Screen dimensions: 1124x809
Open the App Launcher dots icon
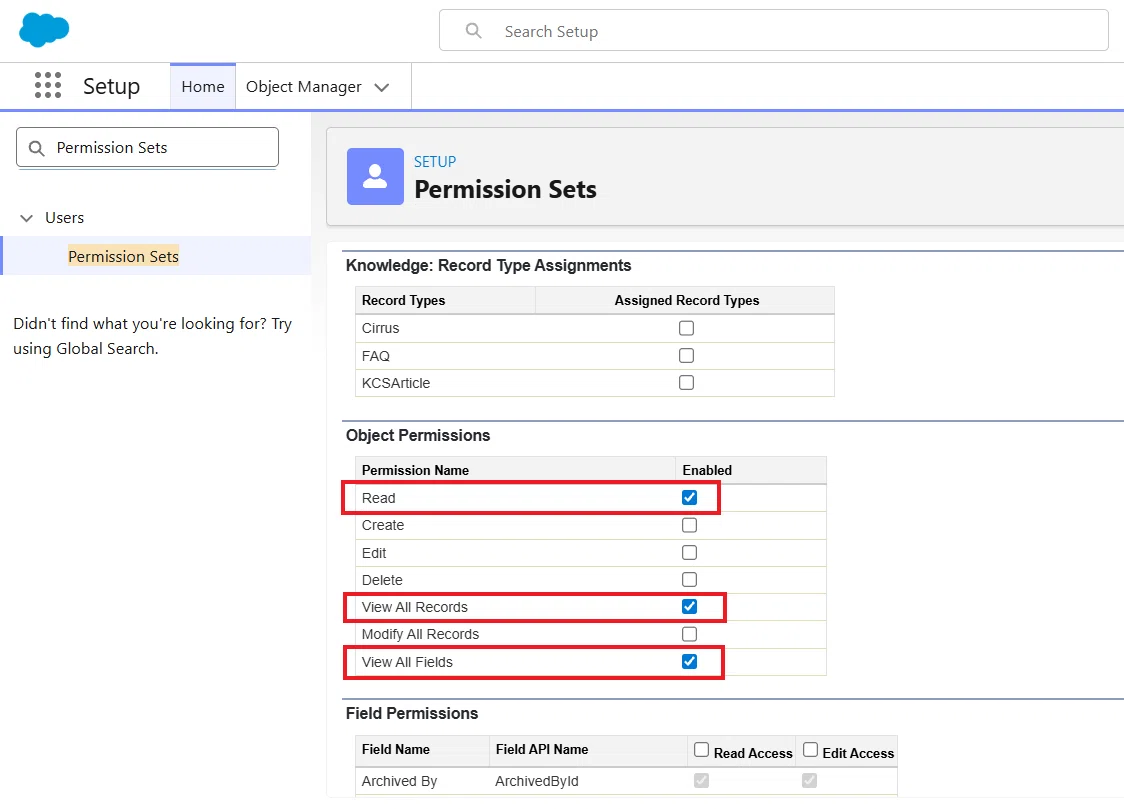tap(48, 85)
